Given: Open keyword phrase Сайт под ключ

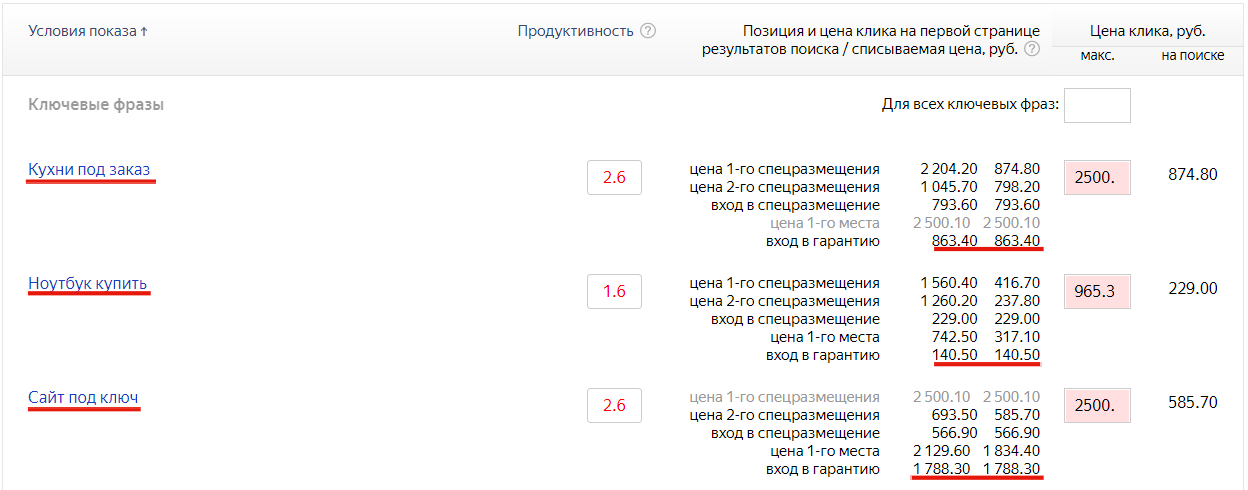Looking at the screenshot, I should pos(83,398).
